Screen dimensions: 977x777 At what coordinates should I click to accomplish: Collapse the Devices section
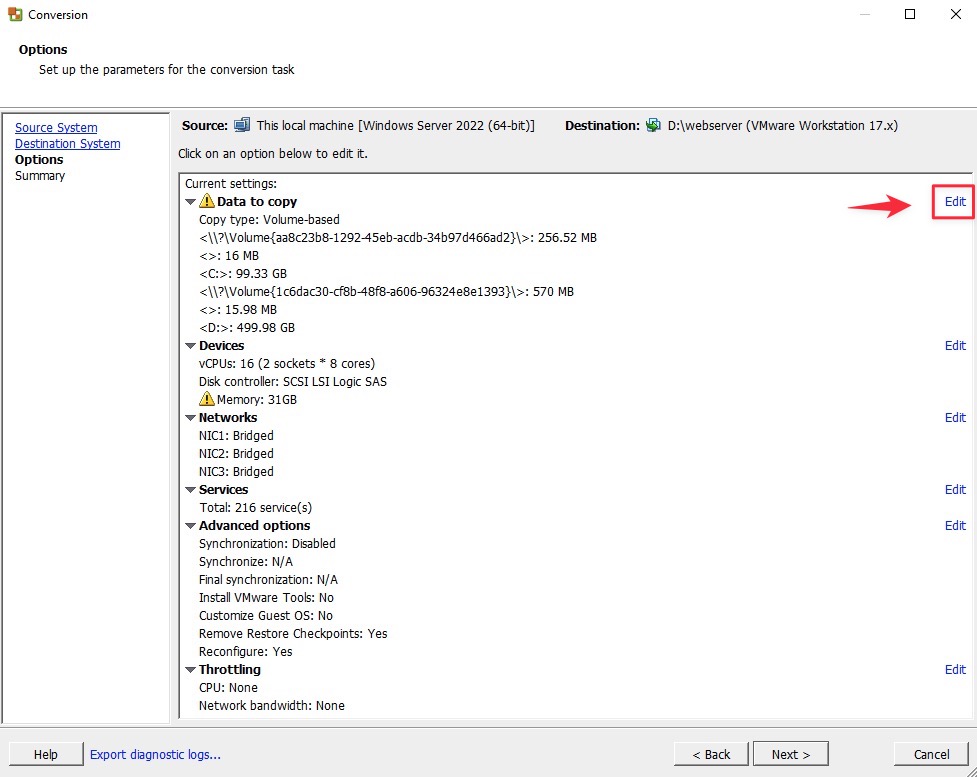click(191, 346)
